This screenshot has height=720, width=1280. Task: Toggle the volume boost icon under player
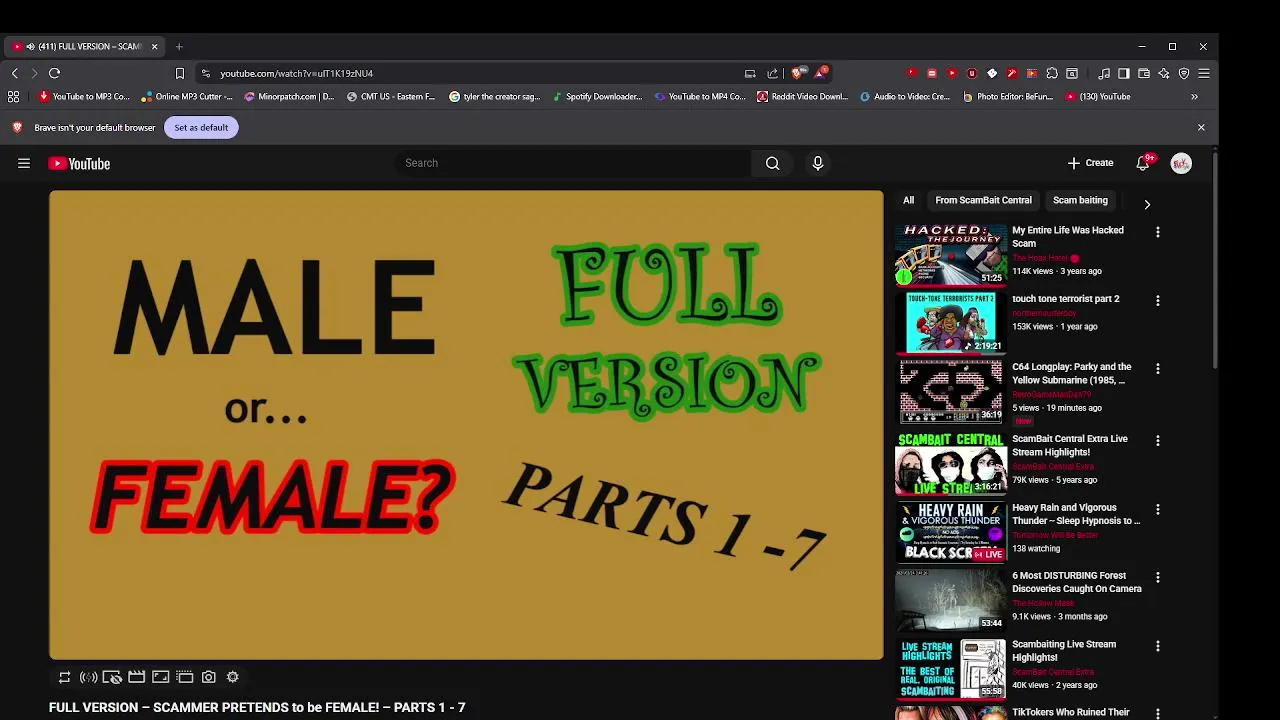88,677
